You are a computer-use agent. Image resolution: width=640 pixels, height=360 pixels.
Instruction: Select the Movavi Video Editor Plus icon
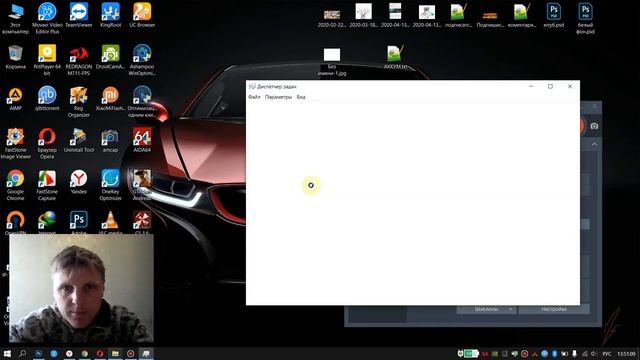(47, 18)
